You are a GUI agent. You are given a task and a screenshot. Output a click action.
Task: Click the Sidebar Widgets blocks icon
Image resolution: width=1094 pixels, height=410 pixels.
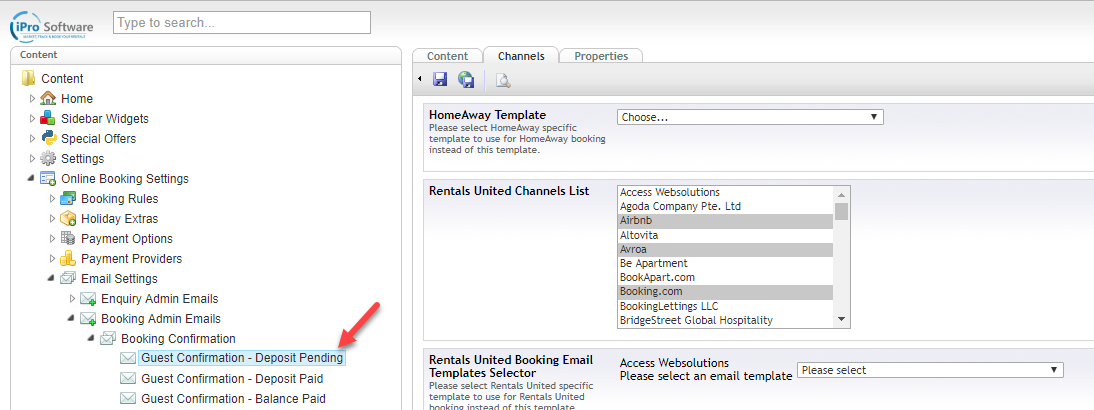(x=48, y=119)
